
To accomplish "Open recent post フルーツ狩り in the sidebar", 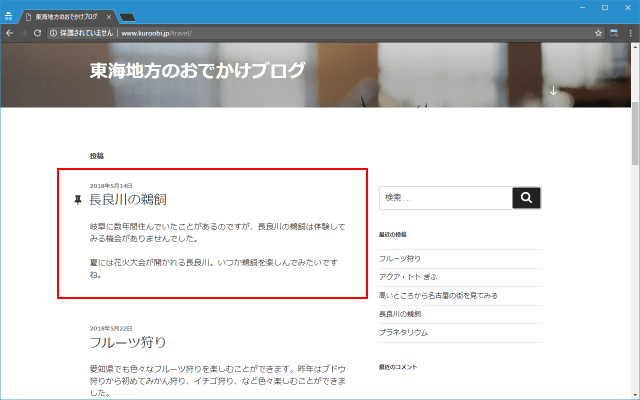I will coord(400,258).
